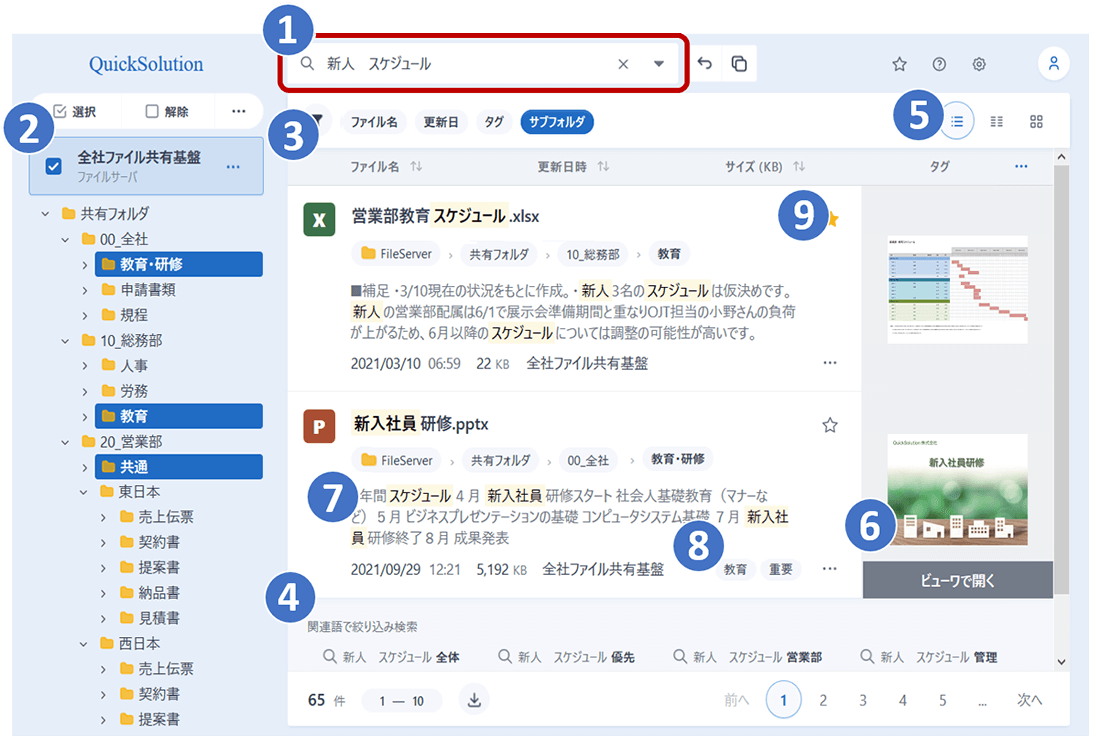Click the 10_総務部 breadcrumb chip
This screenshot has width=1100, height=737.
593,255
